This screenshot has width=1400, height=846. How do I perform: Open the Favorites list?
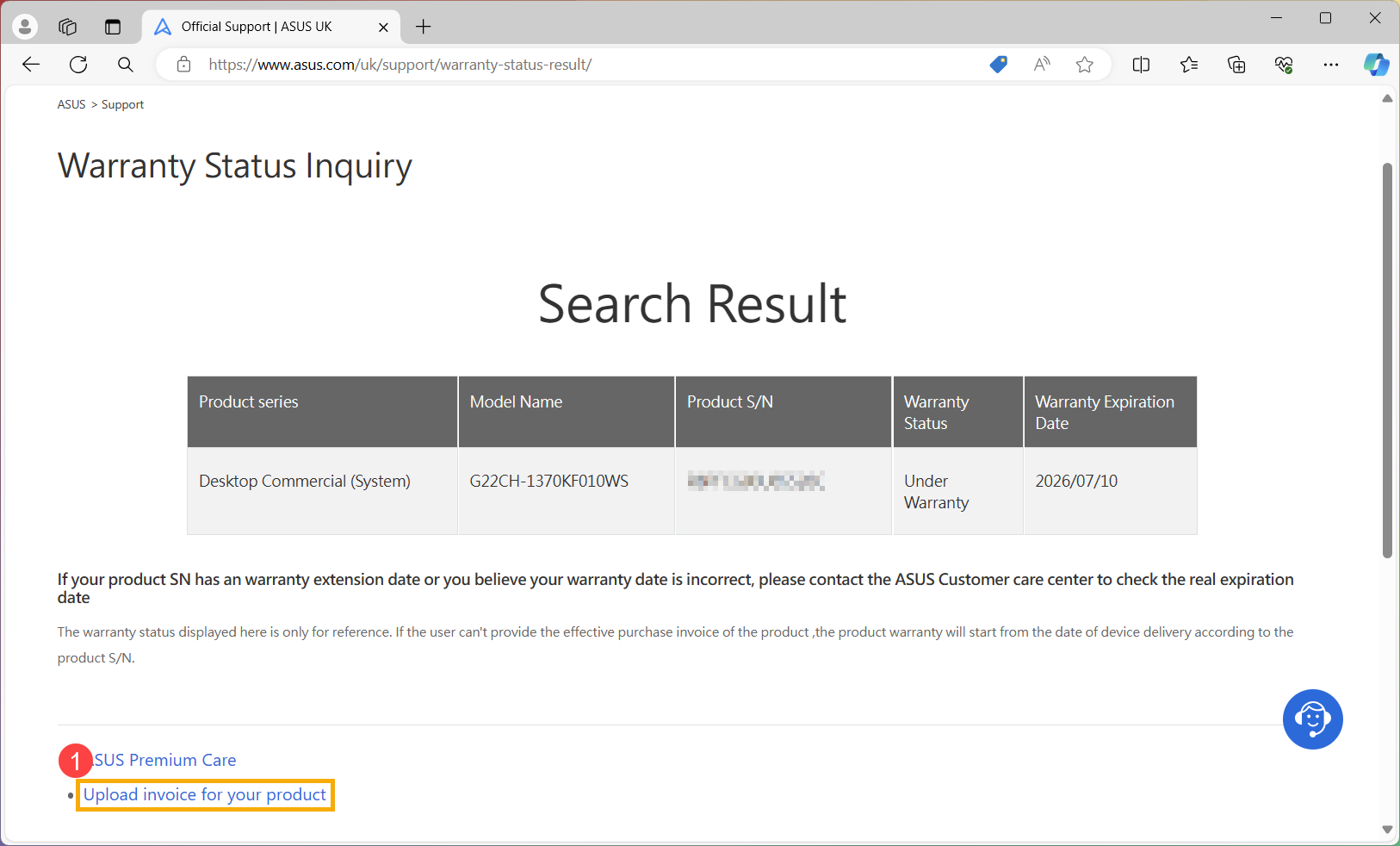(1189, 65)
